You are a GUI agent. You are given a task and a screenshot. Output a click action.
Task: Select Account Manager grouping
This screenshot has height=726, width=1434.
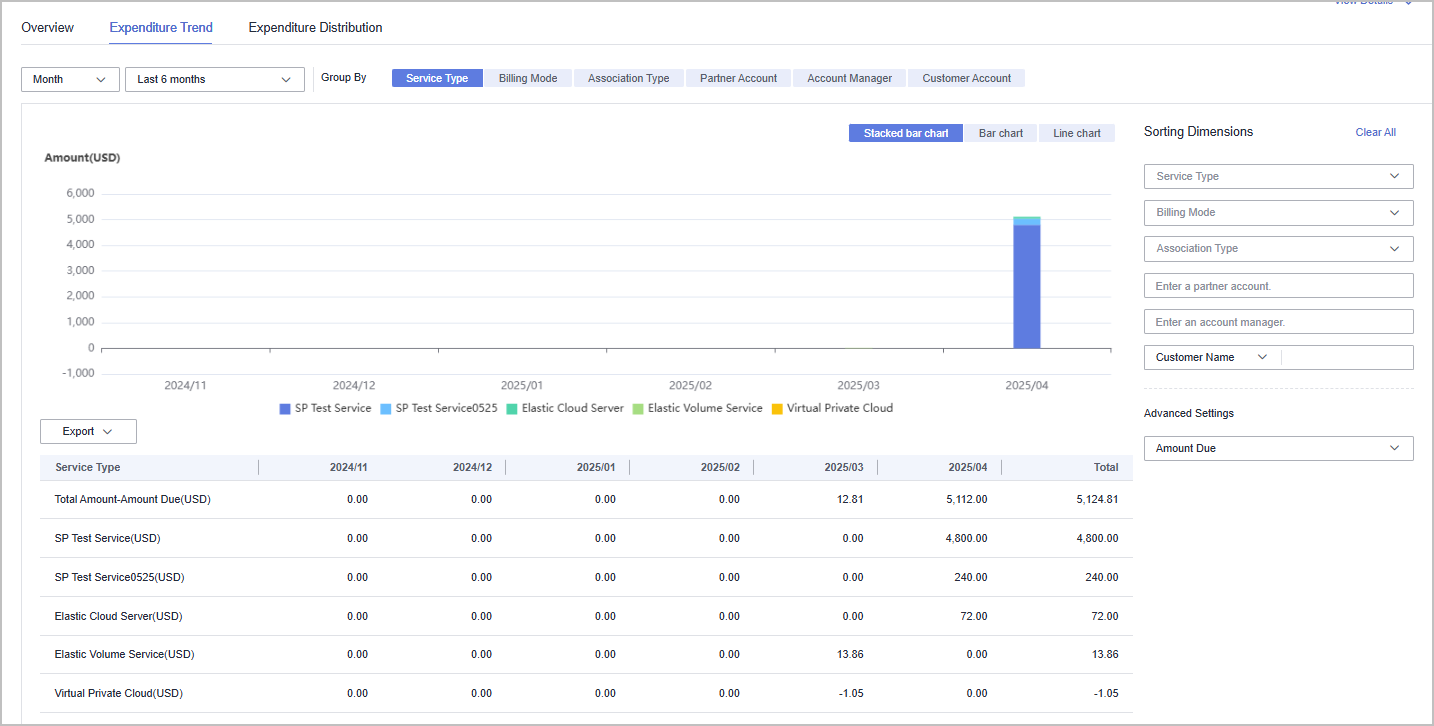849,78
